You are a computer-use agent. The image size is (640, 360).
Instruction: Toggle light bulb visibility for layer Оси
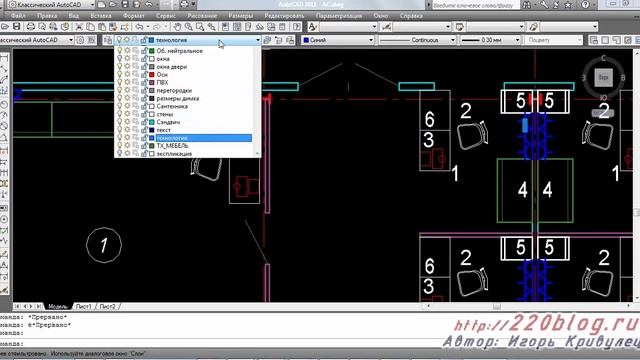point(119,75)
